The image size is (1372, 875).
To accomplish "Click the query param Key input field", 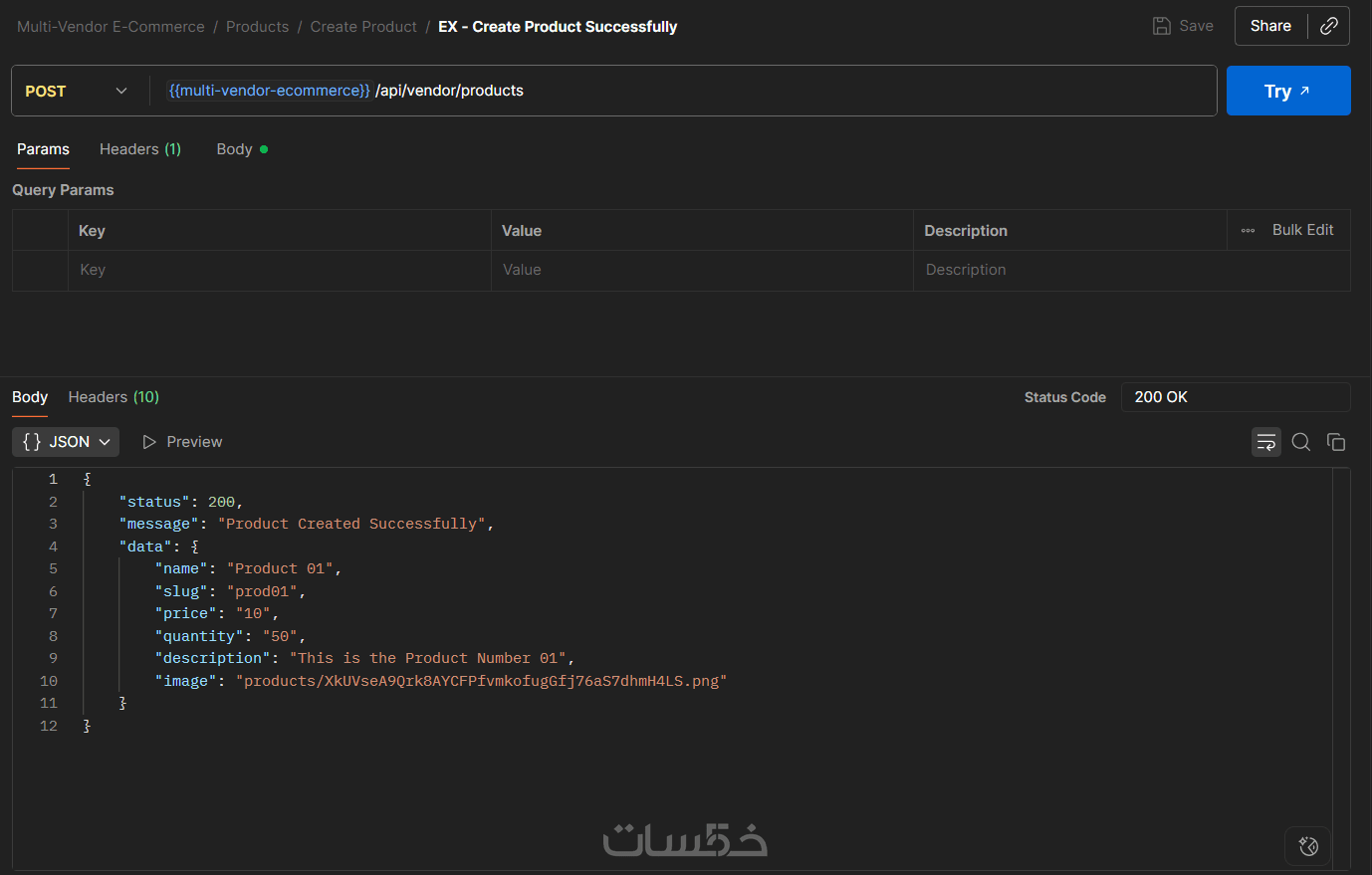I will (x=279, y=270).
